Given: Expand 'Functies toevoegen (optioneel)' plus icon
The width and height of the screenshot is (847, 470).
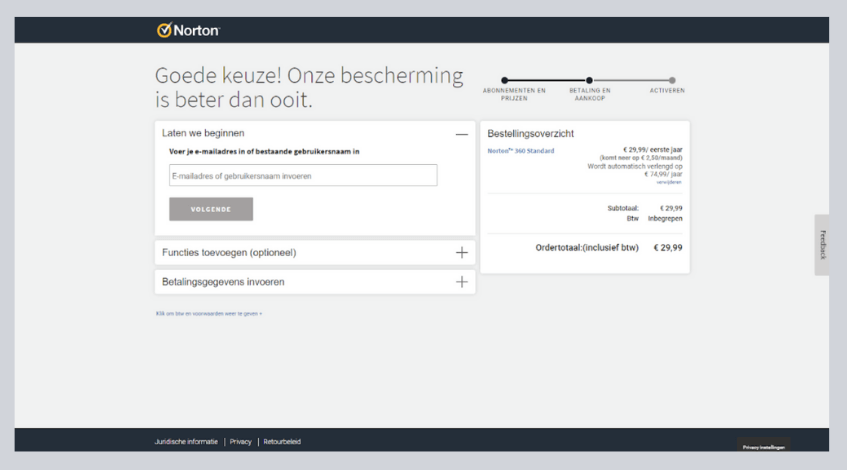Looking at the screenshot, I should coord(461,253).
